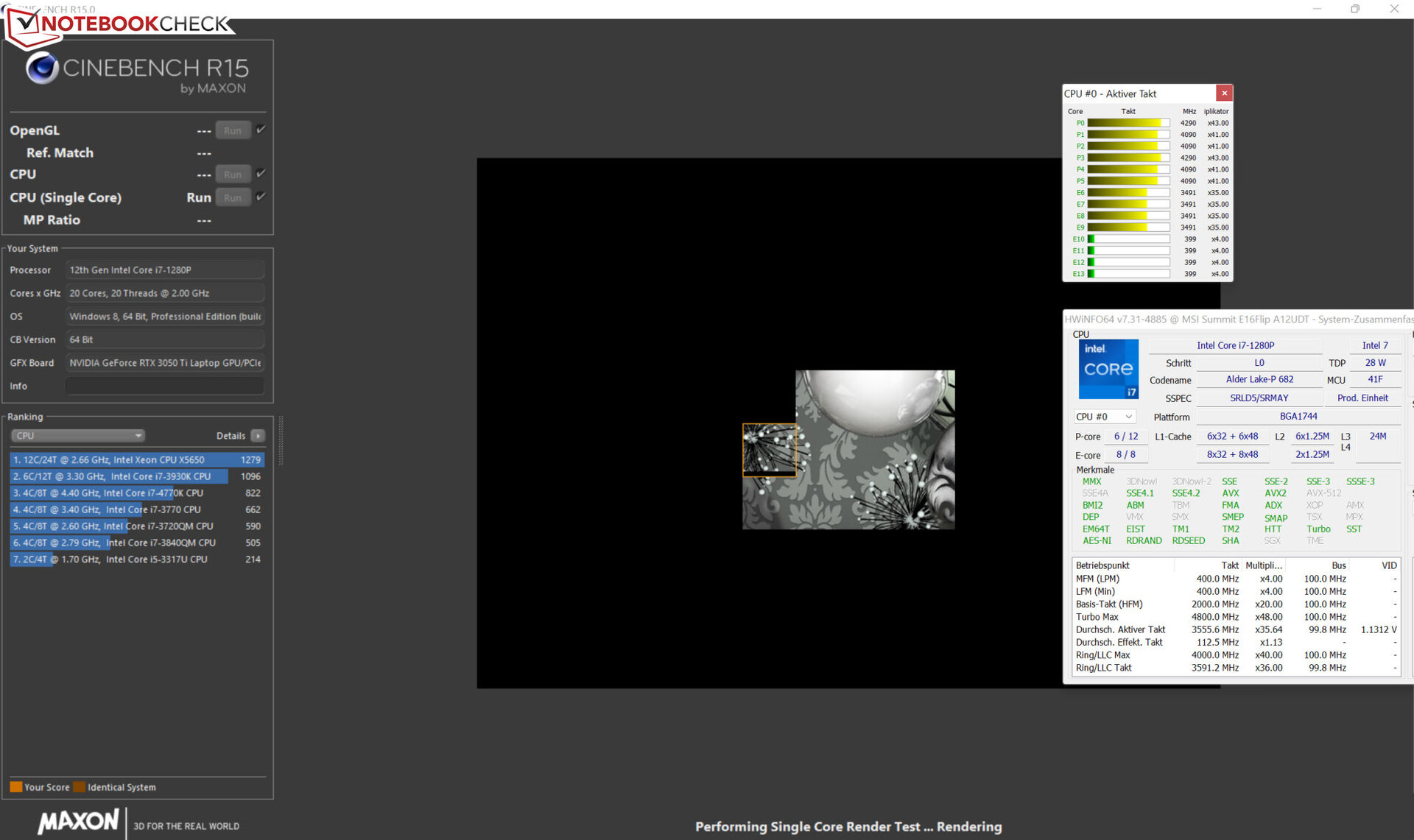Image resolution: width=1414 pixels, height=840 pixels.
Task: Open the CPU #0 selector dropdown in HWiNFO
Action: 1104,417
